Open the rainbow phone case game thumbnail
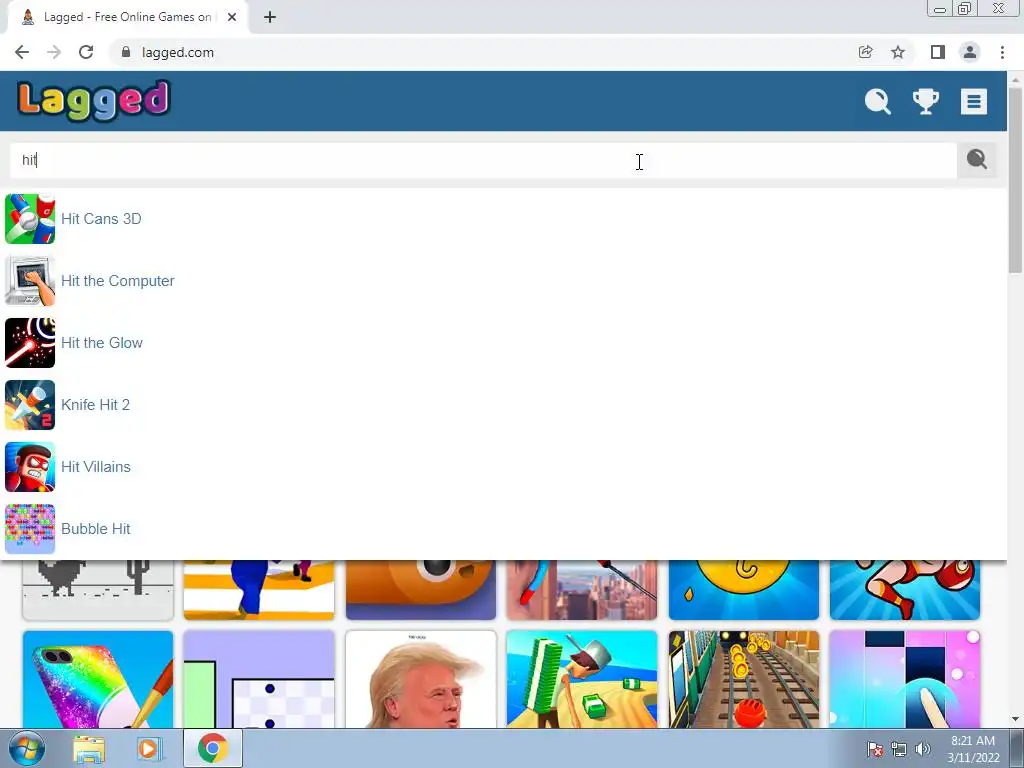1024x768 pixels. tap(98, 679)
